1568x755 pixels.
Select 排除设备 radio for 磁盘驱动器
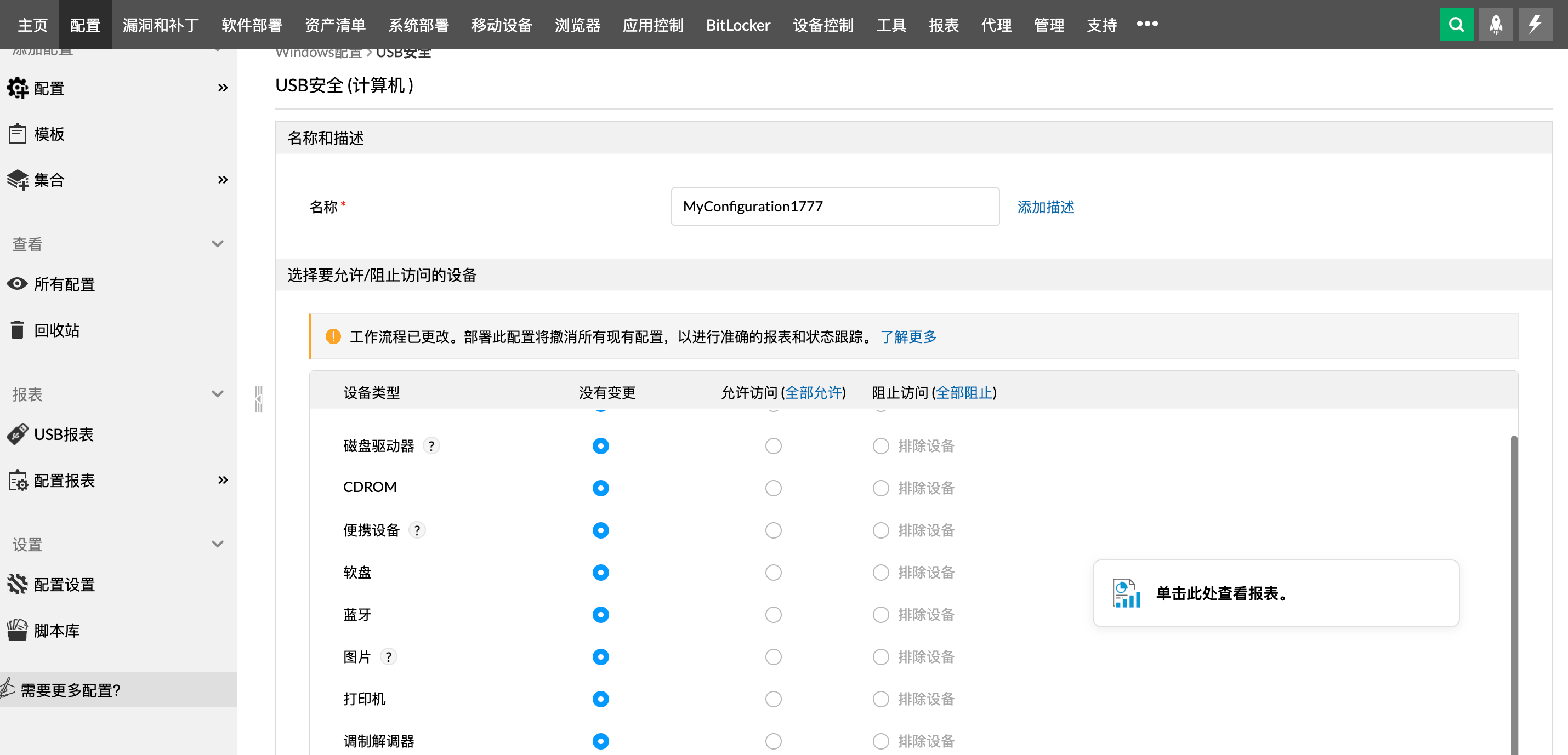click(881, 445)
